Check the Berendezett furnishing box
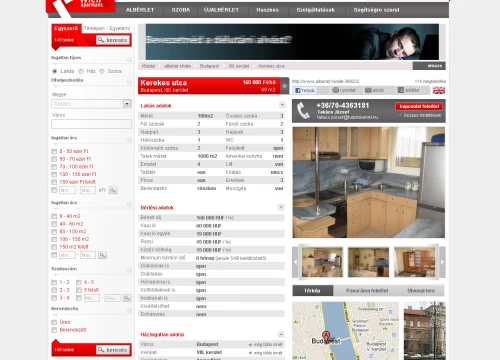 [x=54, y=330]
